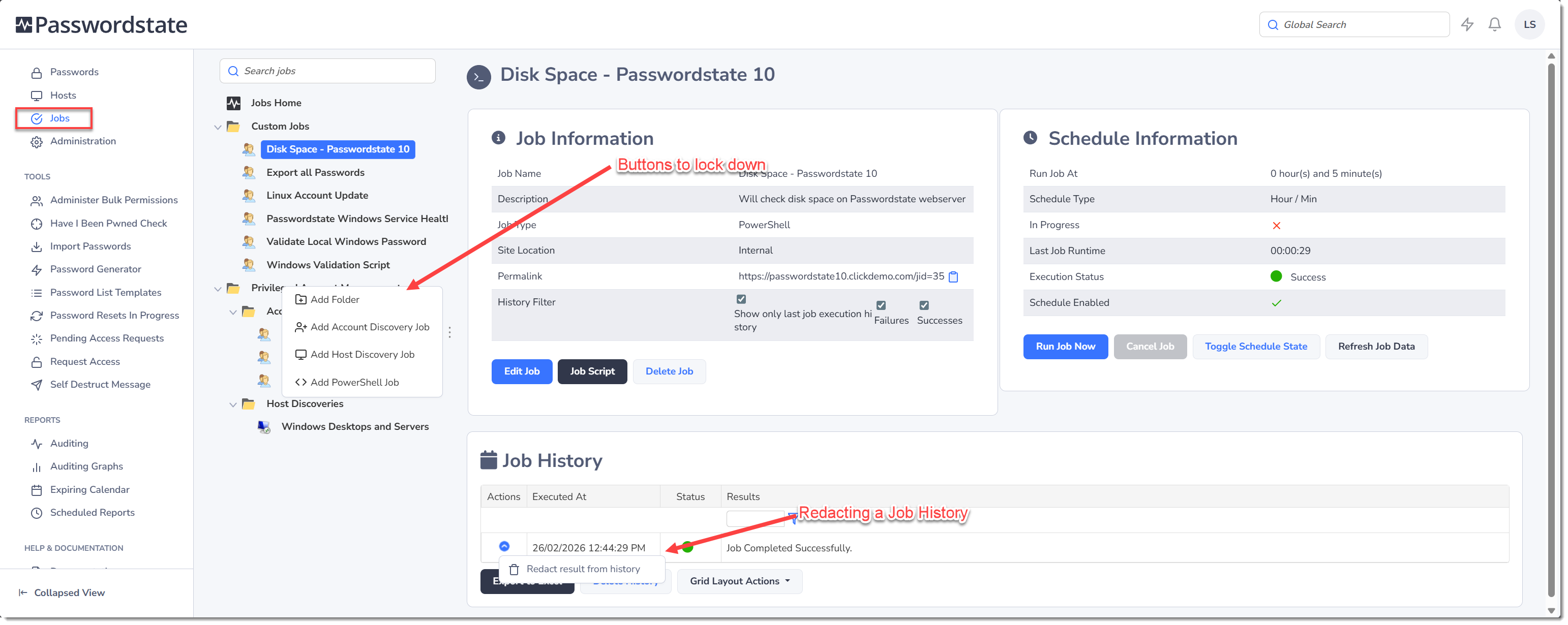
Task: Click the icon beside Windows Validation Script
Action: (248, 265)
